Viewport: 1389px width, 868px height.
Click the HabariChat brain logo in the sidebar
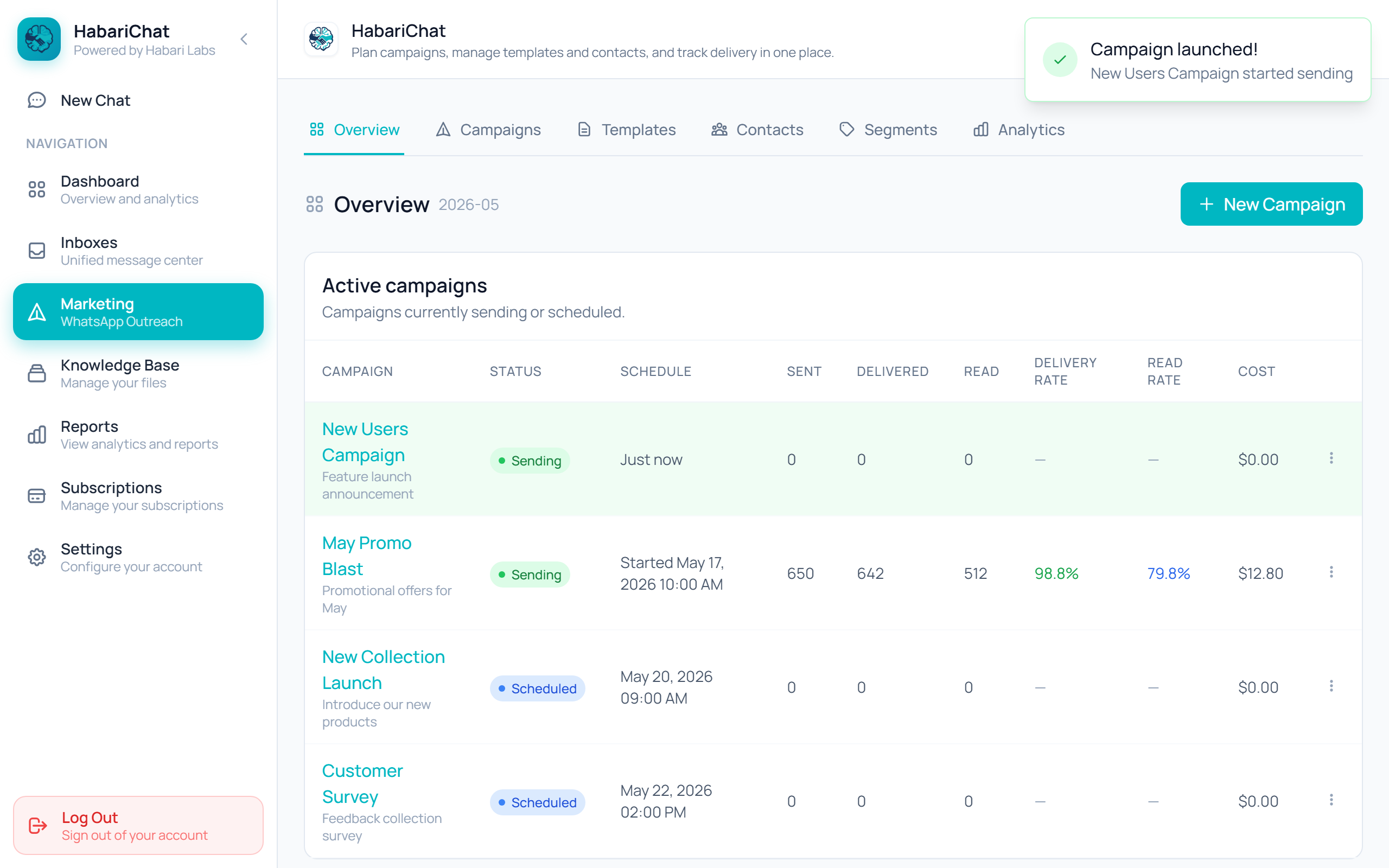(x=39, y=39)
